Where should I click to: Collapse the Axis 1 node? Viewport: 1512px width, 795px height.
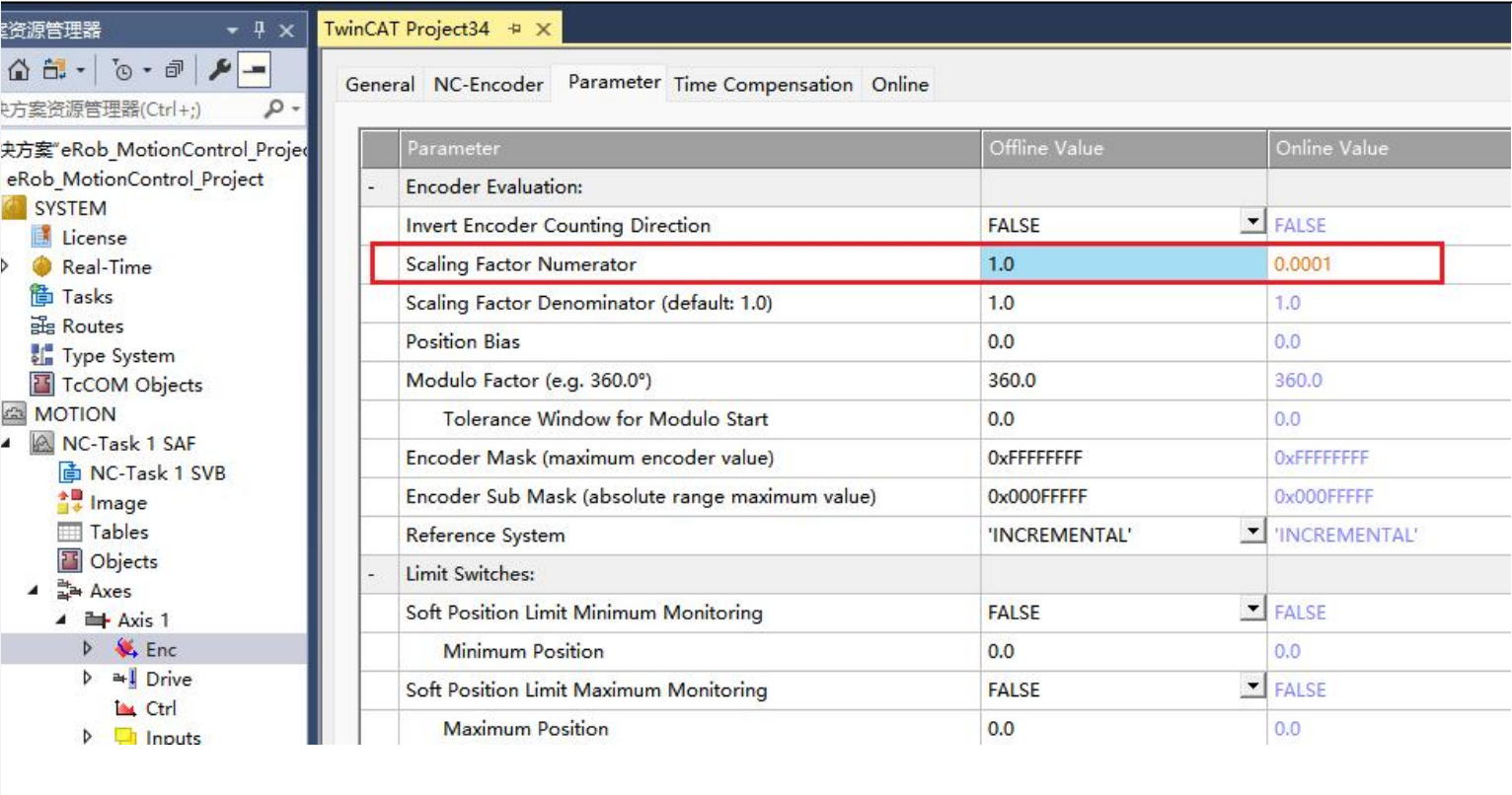pos(62,620)
